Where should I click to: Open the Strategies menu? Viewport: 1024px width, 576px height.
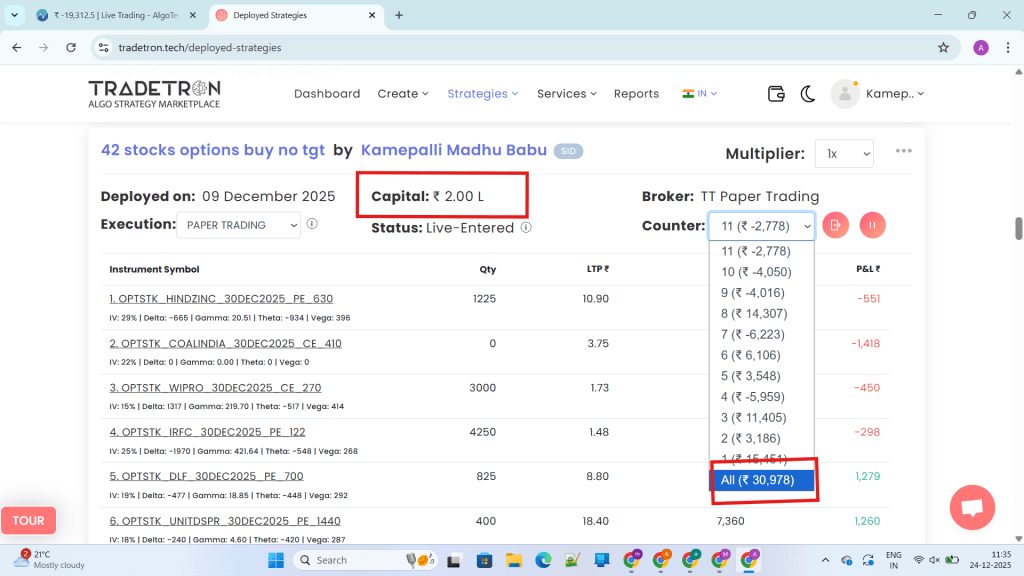(x=482, y=94)
